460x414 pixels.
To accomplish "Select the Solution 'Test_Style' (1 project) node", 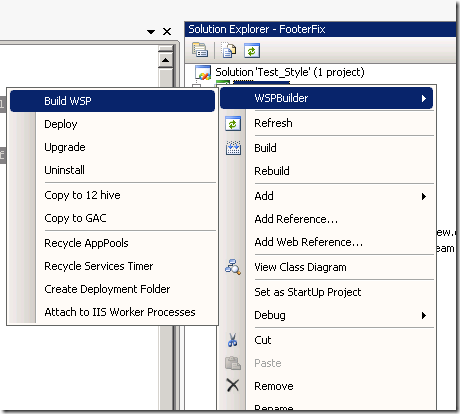I will [x=290, y=72].
